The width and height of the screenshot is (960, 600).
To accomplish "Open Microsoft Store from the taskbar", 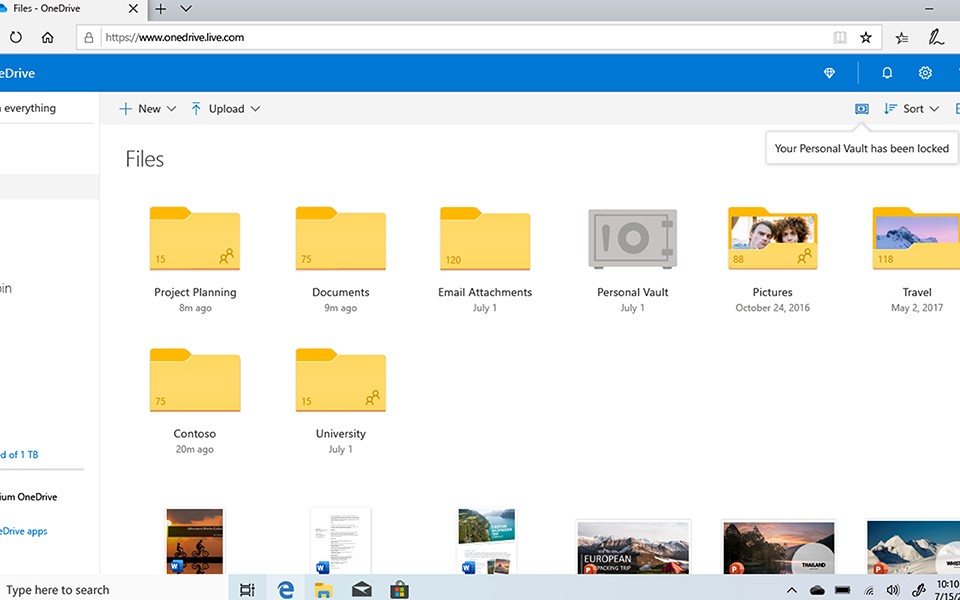I will [400, 590].
